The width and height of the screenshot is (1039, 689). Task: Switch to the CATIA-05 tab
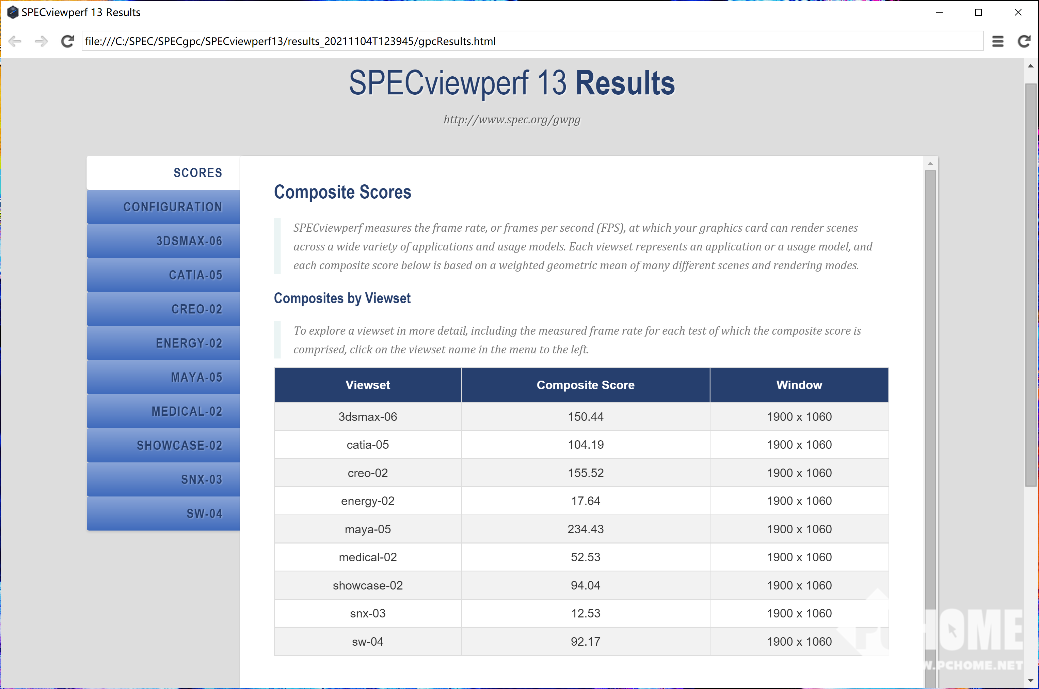[x=163, y=275]
